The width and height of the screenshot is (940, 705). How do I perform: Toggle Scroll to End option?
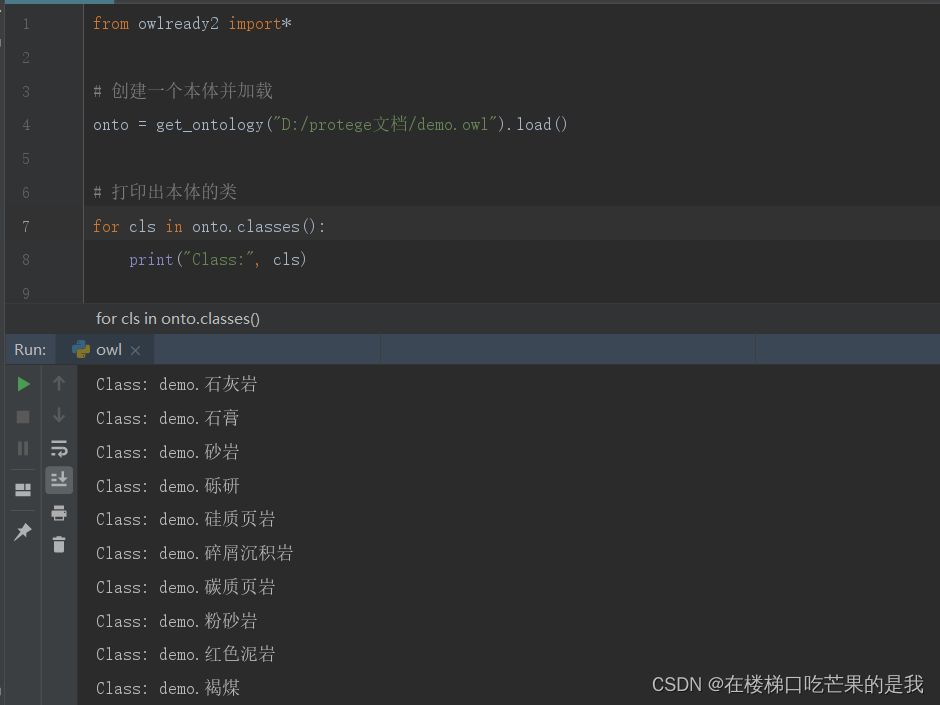(59, 479)
